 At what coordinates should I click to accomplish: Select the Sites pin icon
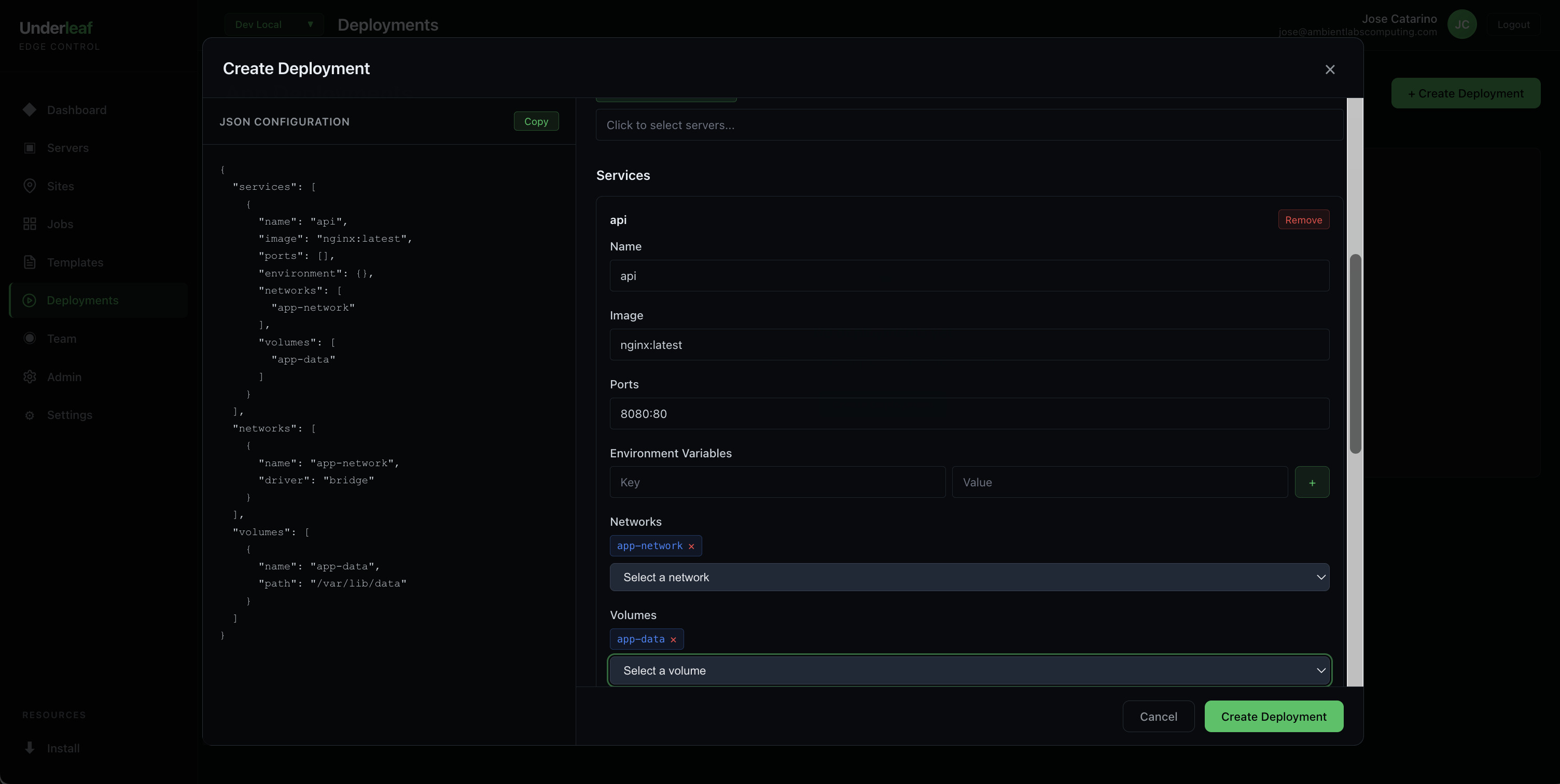(30, 186)
